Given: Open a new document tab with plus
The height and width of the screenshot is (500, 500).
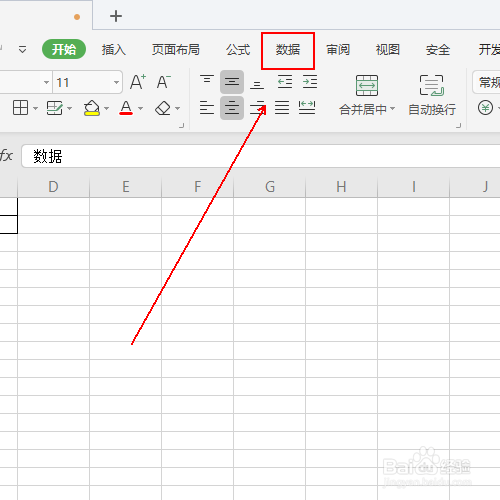Looking at the screenshot, I should click(x=116, y=16).
